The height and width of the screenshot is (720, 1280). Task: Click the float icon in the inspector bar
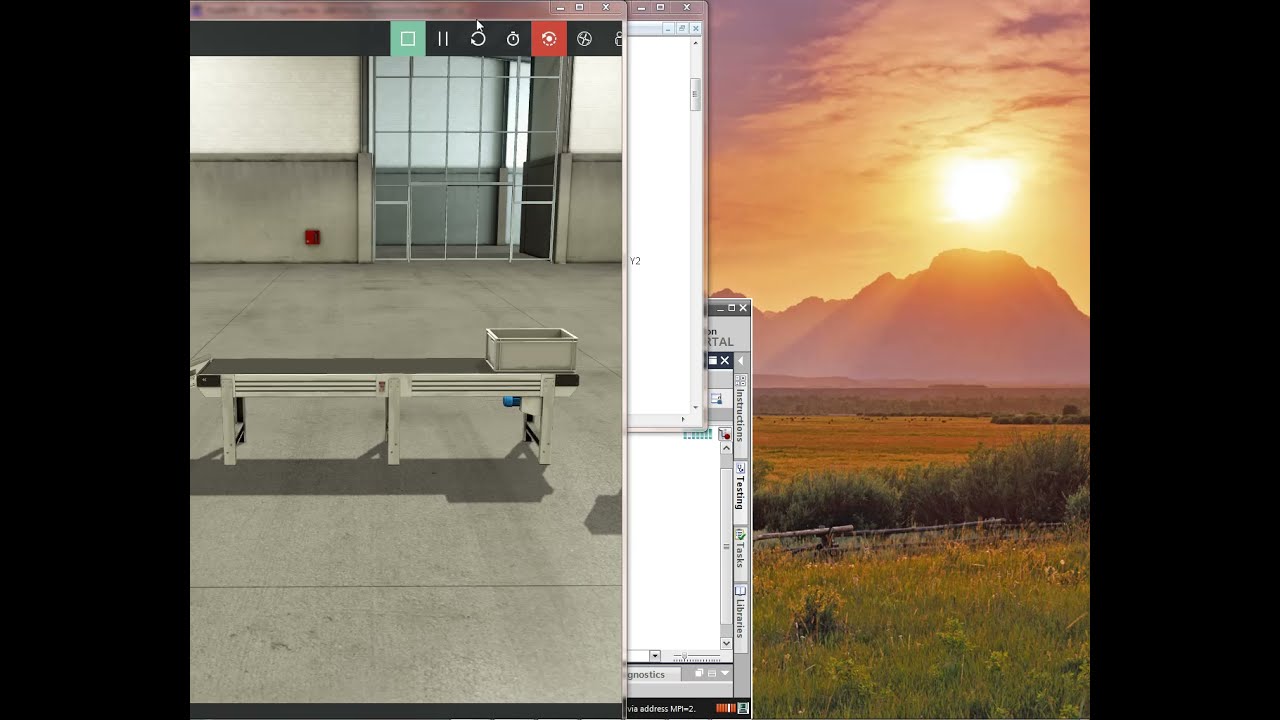(x=699, y=673)
